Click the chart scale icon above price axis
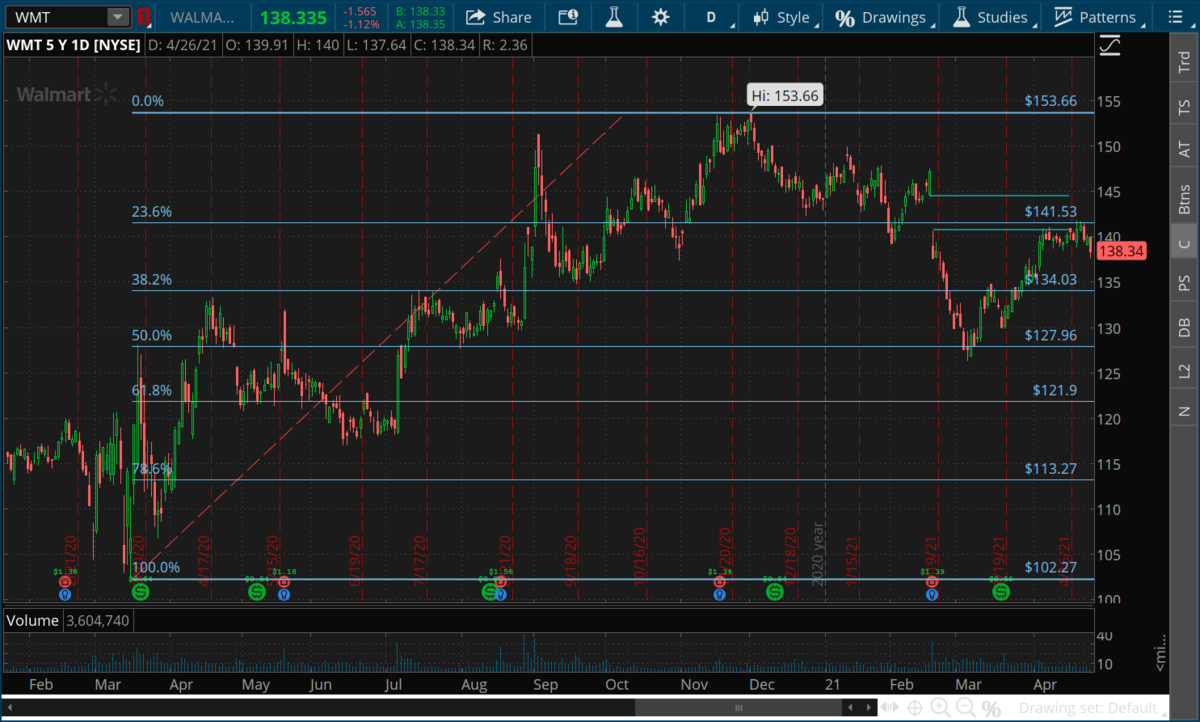This screenshot has width=1200, height=722. coord(1109,46)
